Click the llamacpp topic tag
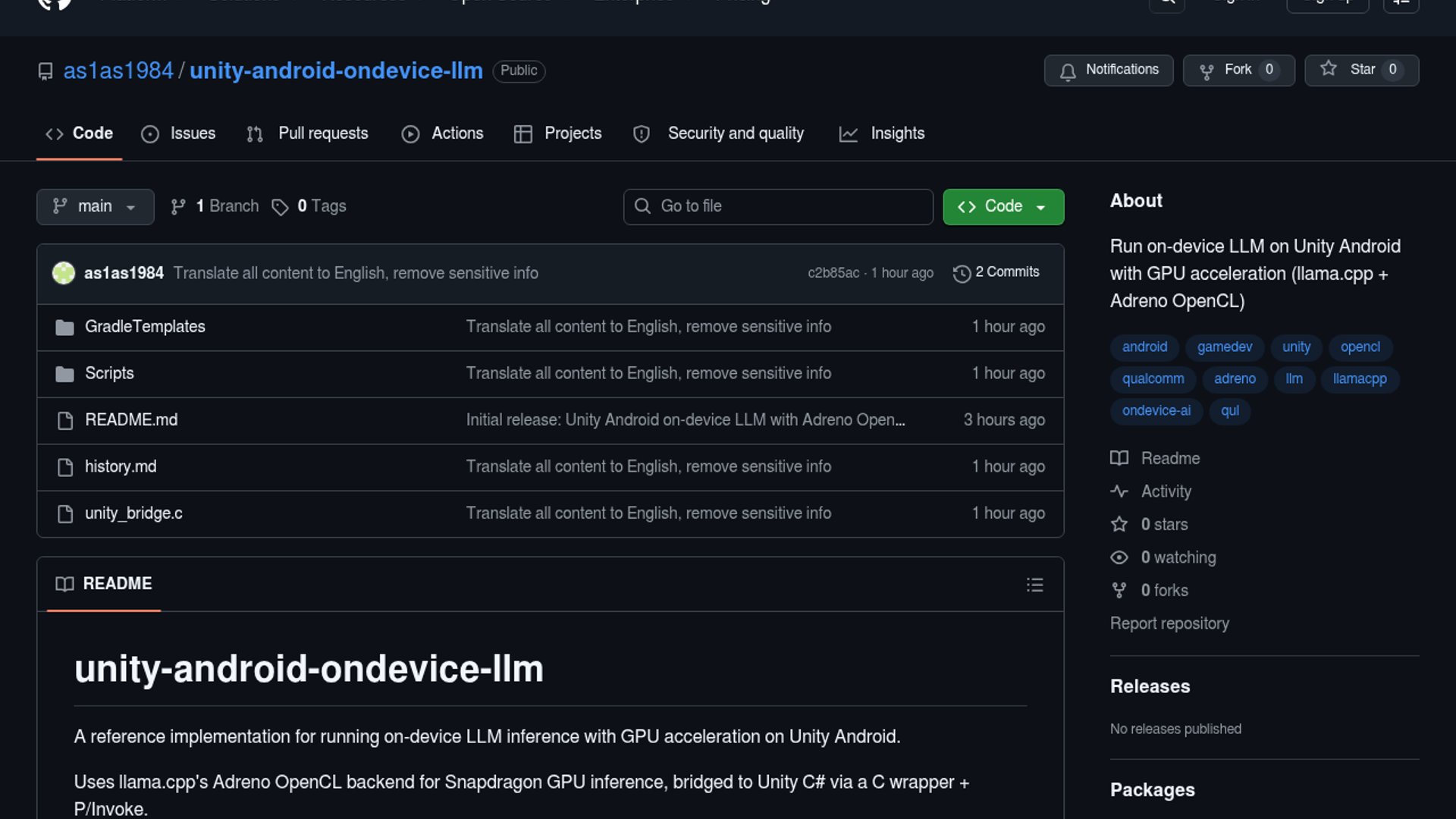Screen dimensions: 1456x819 pyautogui.click(x=1359, y=378)
